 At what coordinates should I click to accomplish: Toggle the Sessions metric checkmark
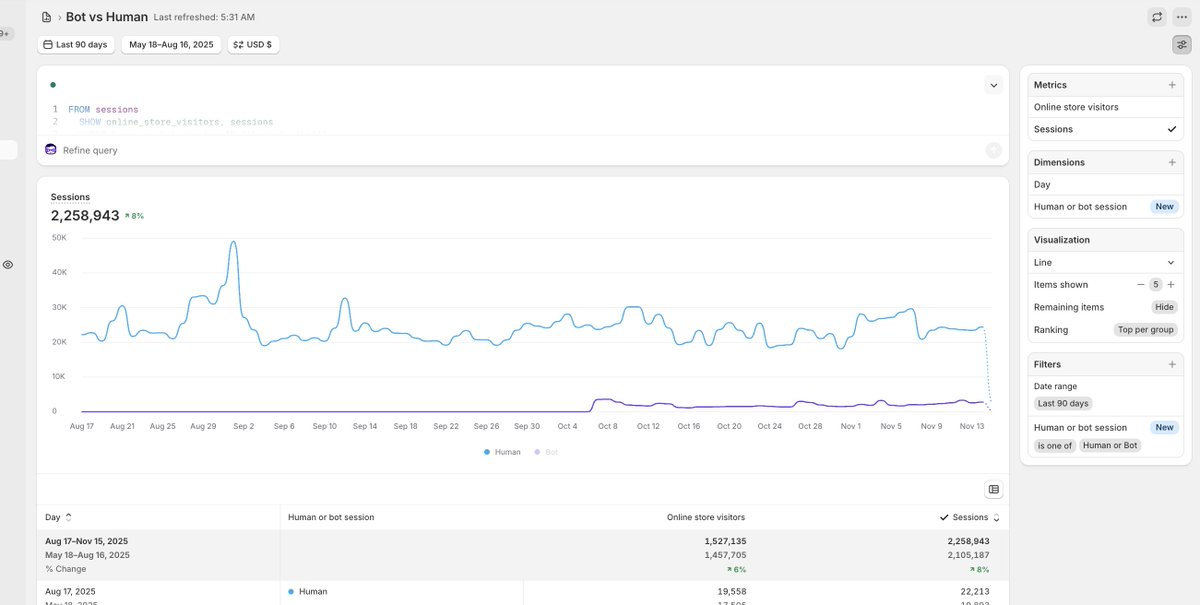[x=1172, y=129]
